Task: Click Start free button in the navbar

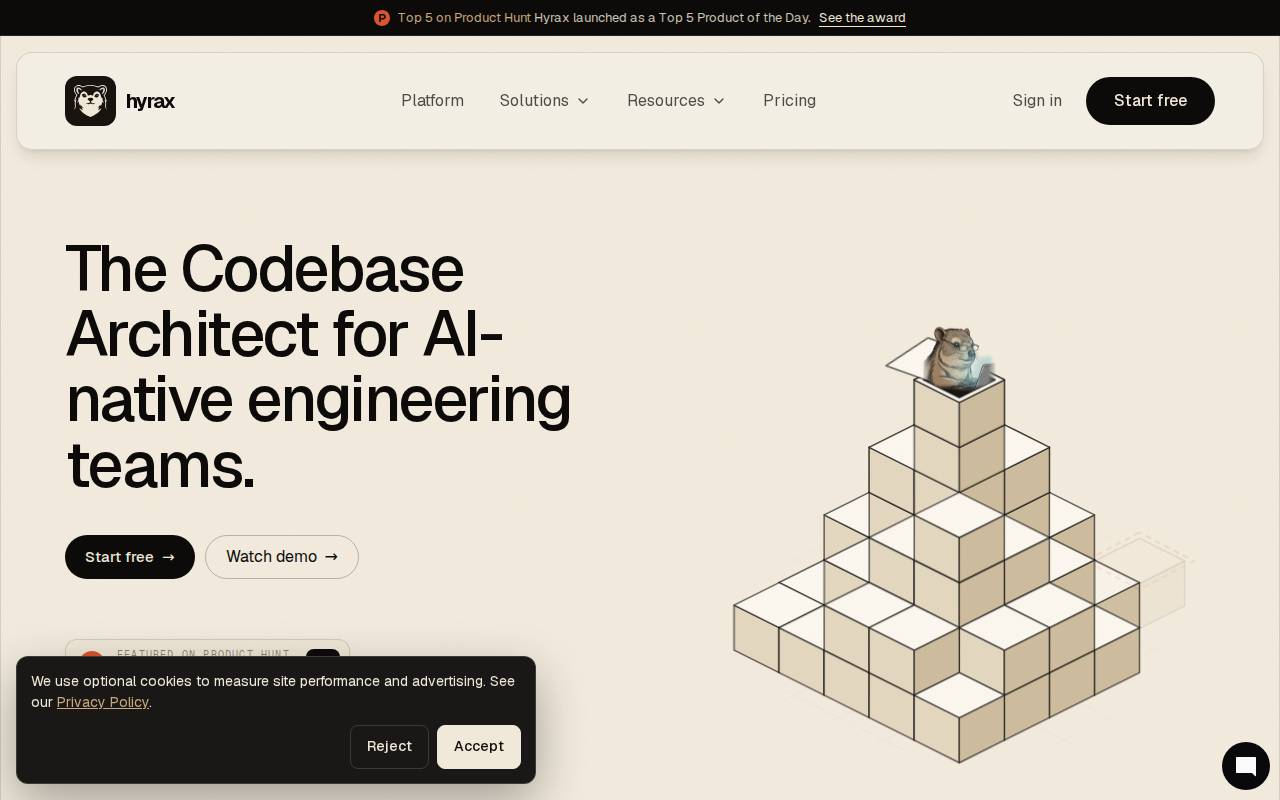Action: pos(1150,101)
